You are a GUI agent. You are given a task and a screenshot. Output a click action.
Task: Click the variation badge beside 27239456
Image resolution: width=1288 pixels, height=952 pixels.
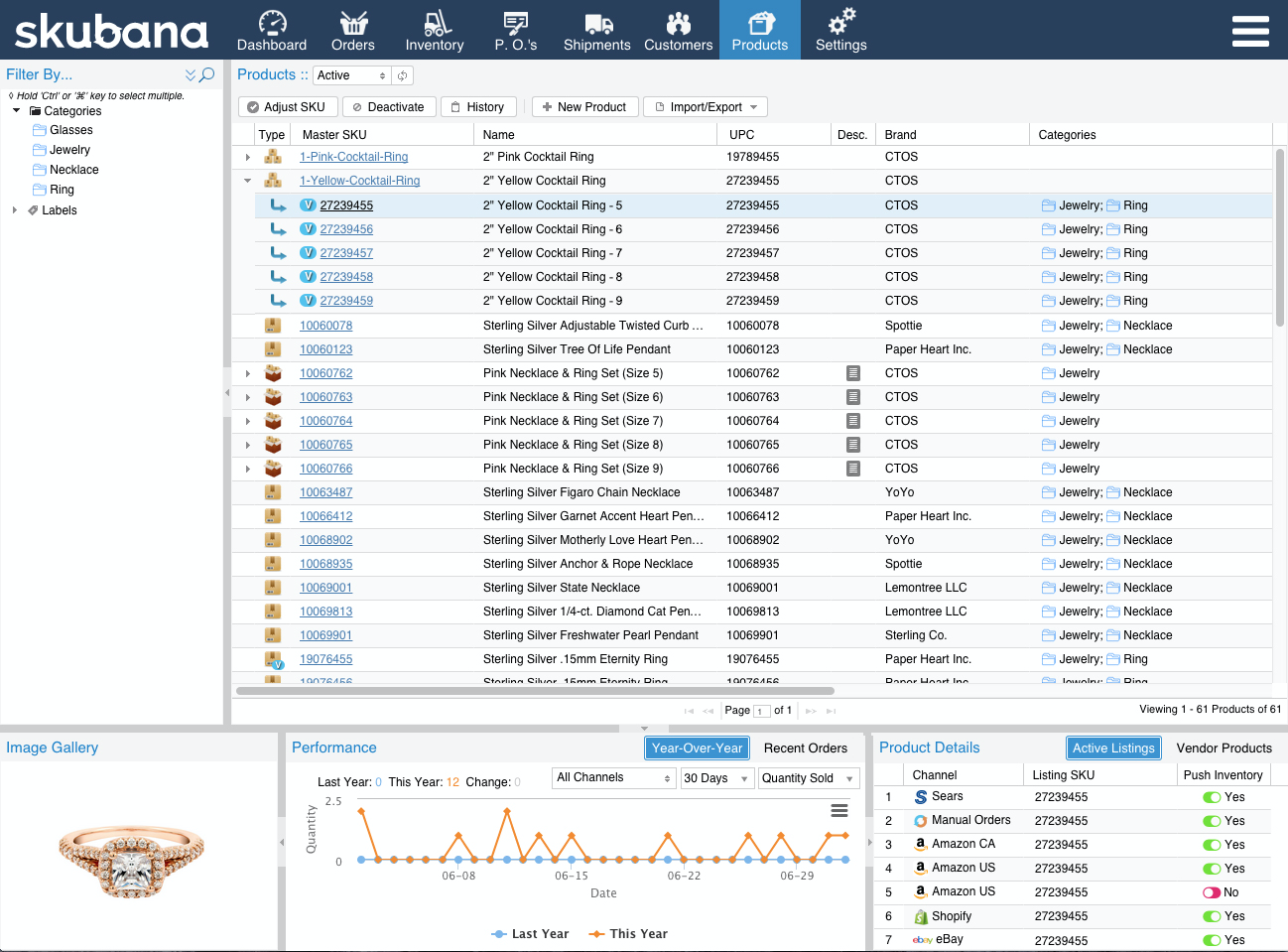click(x=308, y=229)
